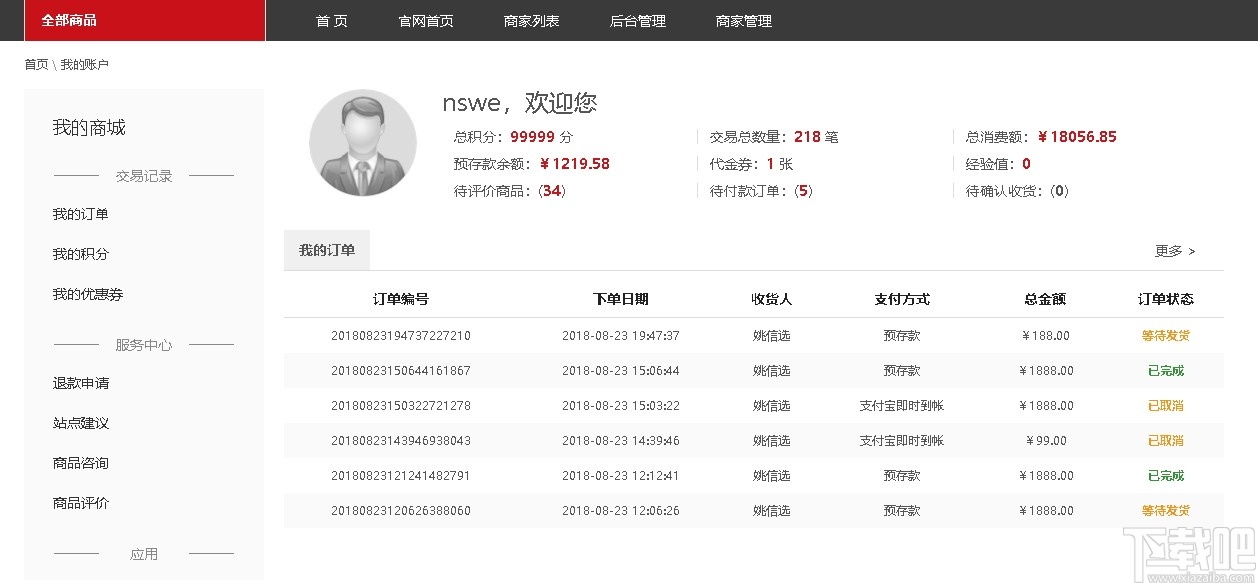The height and width of the screenshot is (583, 1258).
Task: Open 商家管理 from the top navigation
Action: [x=743, y=20]
